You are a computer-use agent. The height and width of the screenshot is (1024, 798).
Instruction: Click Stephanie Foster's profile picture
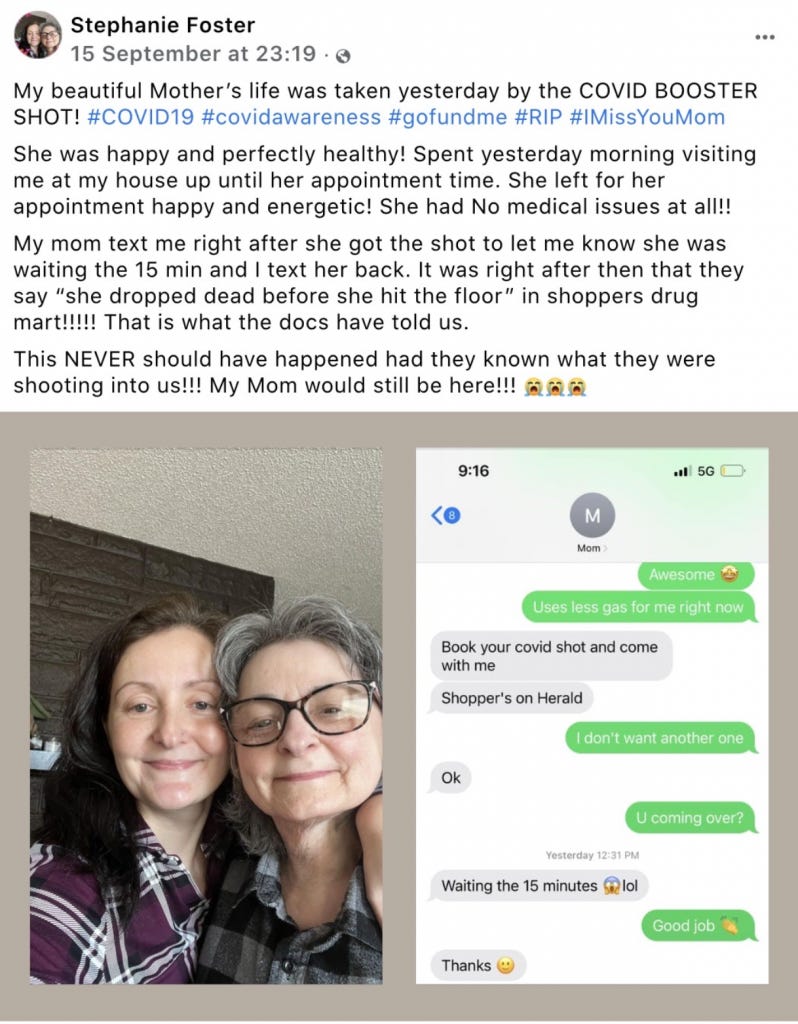(x=37, y=37)
